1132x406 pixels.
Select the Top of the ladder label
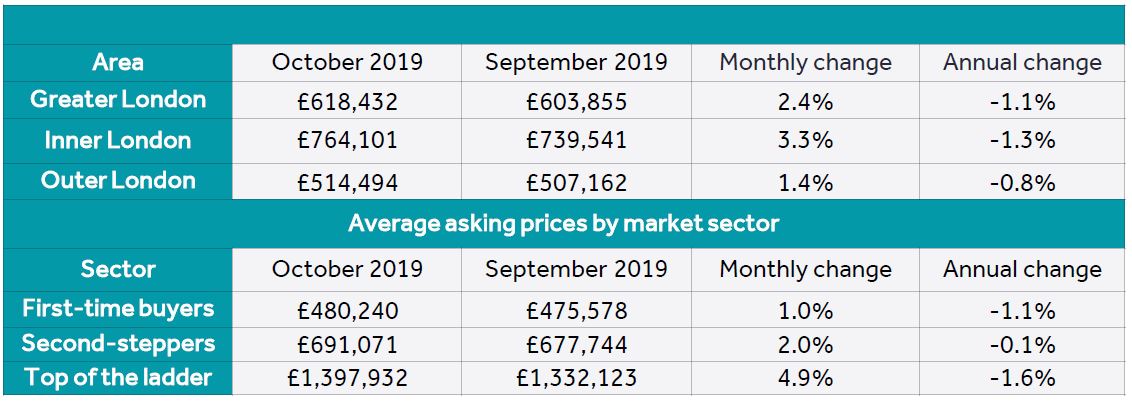pos(118,377)
